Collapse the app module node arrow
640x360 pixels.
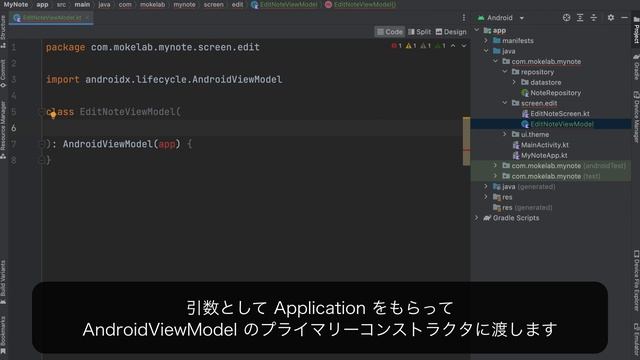click(477, 30)
